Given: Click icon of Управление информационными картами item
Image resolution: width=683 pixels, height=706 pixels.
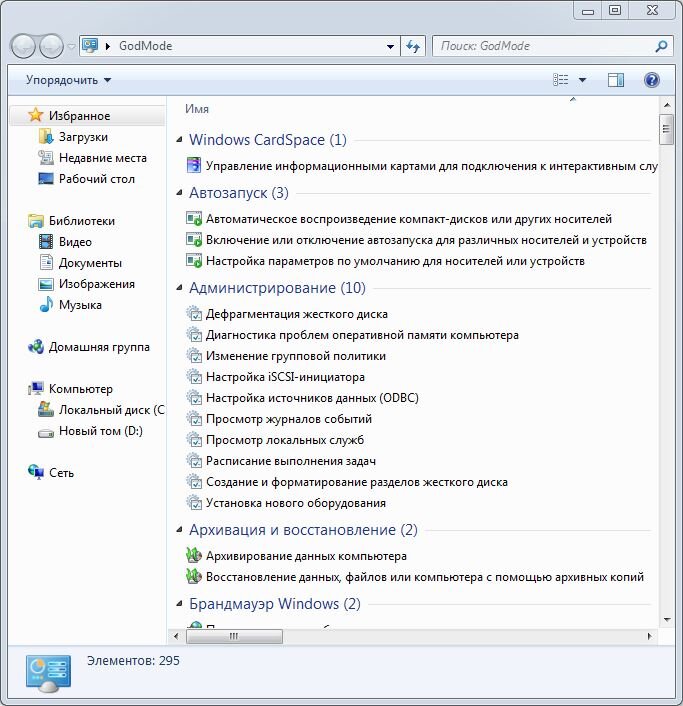Looking at the screenshot, I should coord(194,165).
